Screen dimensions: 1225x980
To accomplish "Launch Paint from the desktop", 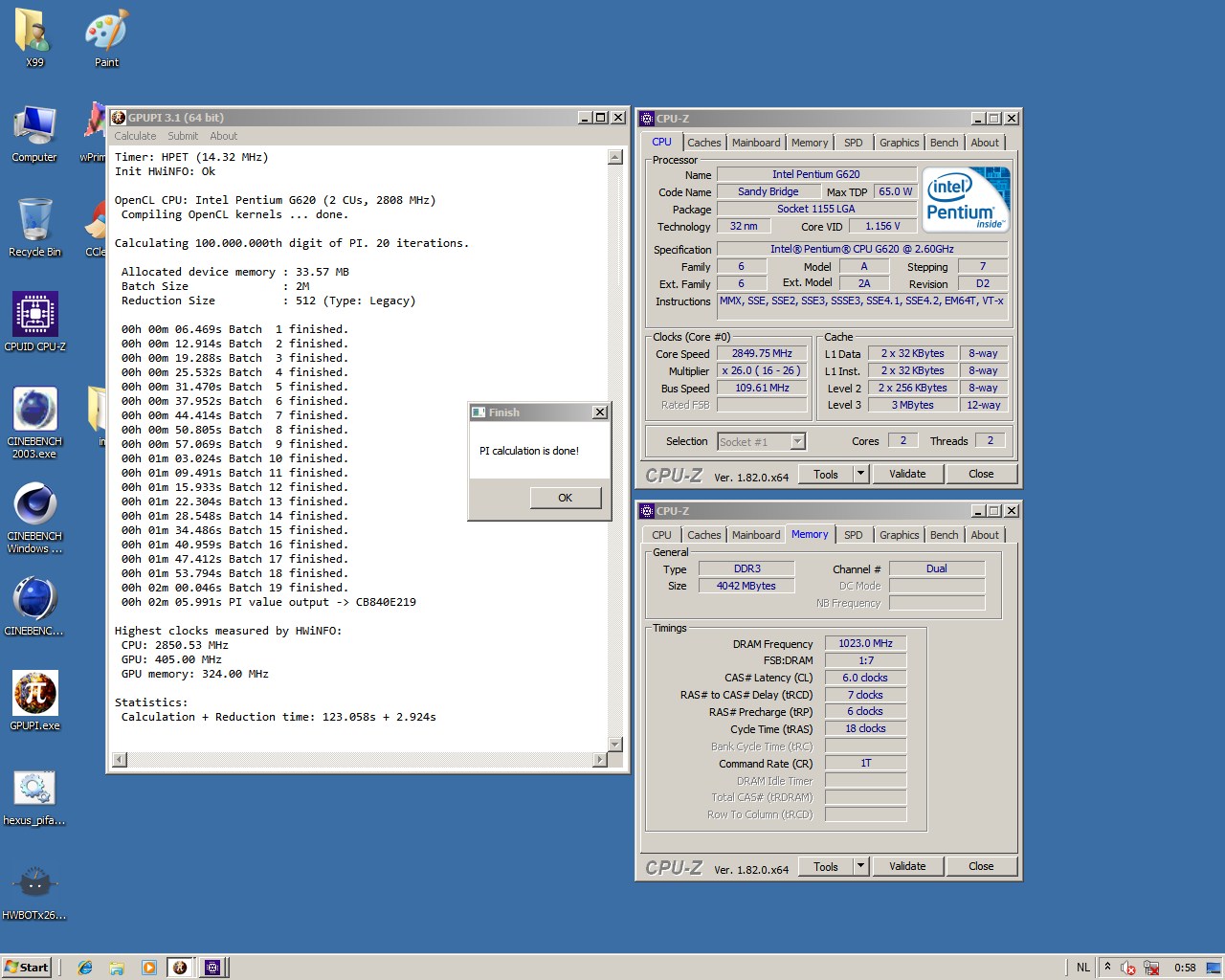I will 106,38.
